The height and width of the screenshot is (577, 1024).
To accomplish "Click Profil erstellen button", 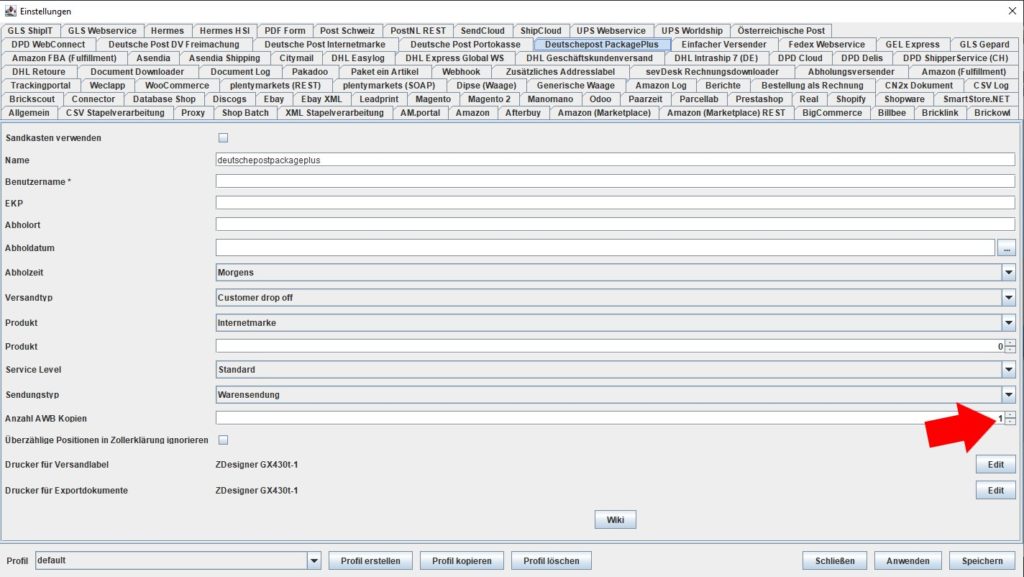I will click(370, 561).
